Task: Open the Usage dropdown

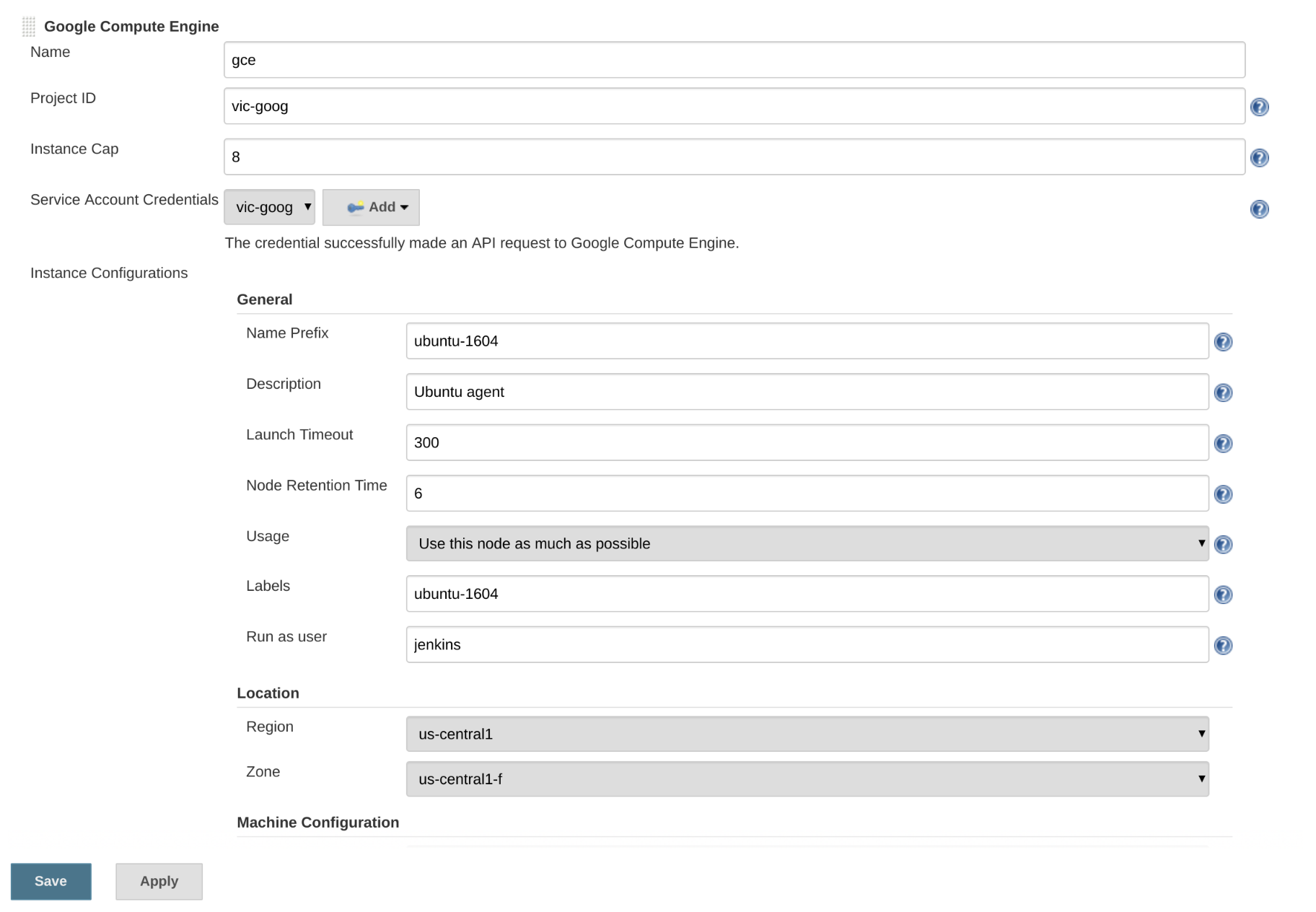Action: pos(807,543)
